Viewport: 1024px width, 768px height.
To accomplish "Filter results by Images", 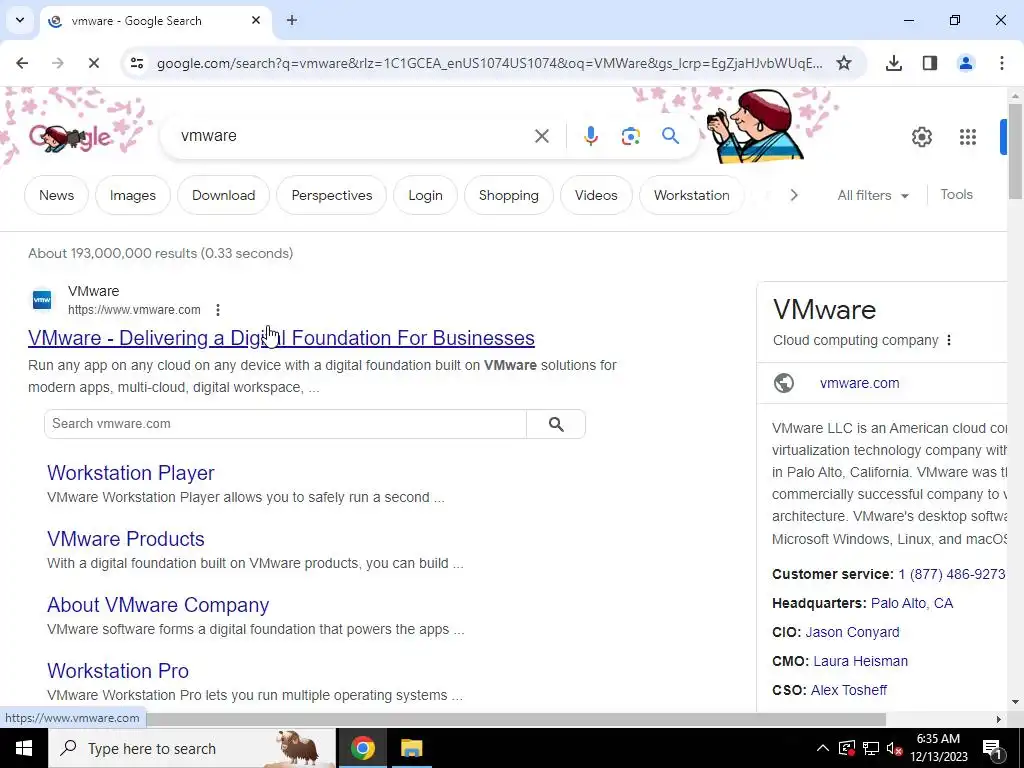I will (133, 195).
